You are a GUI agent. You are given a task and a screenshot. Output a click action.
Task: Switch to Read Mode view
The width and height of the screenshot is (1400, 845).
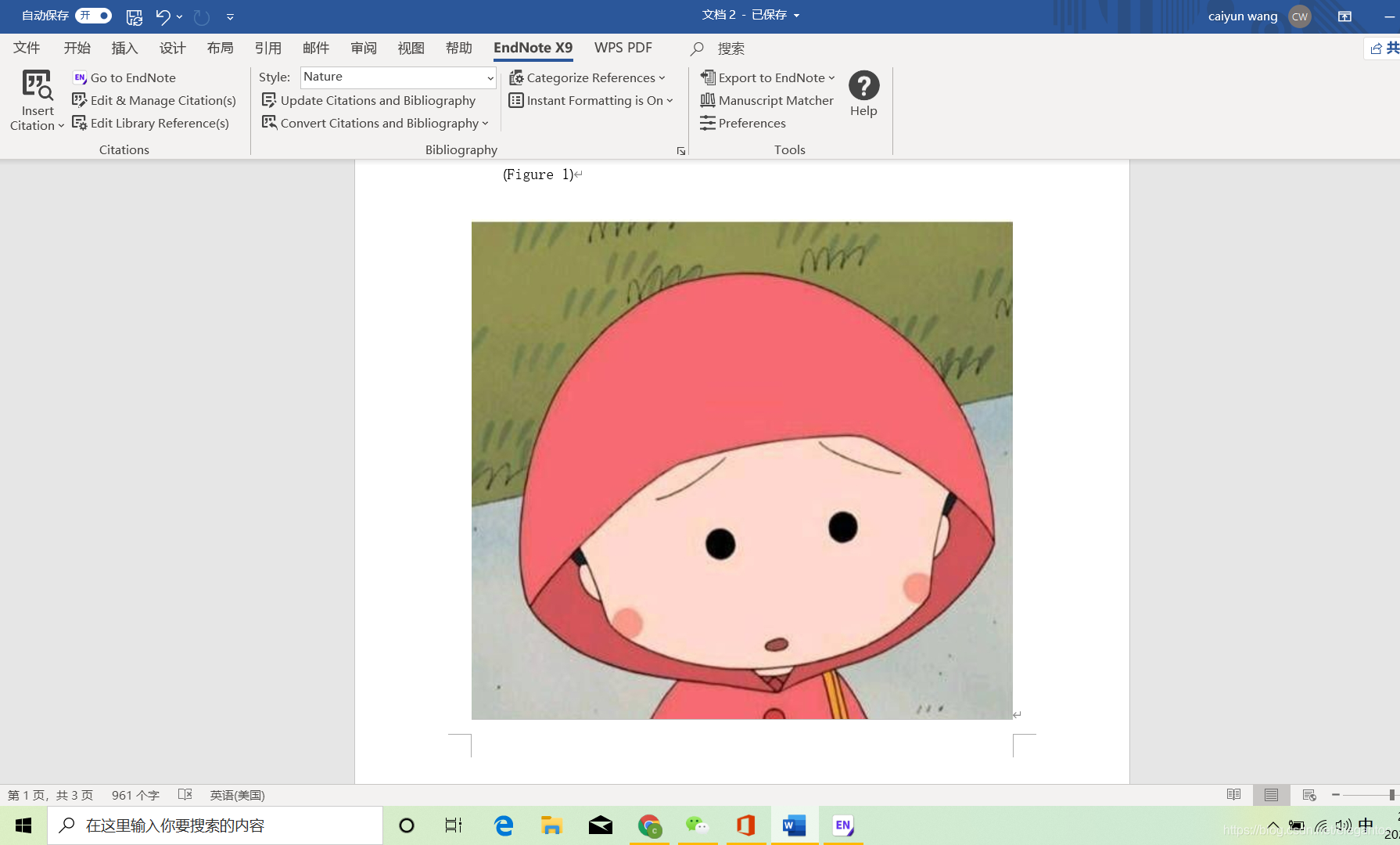coord(1233,795)
